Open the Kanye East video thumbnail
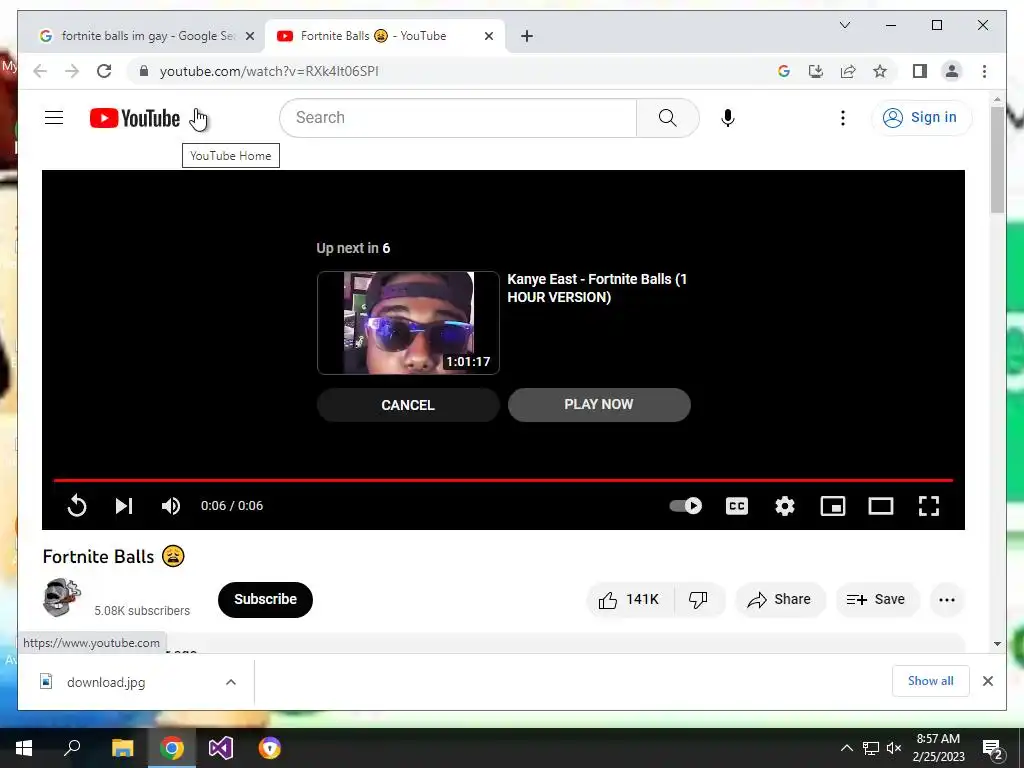The image size is (1024, 768). (x=408, y=323)
